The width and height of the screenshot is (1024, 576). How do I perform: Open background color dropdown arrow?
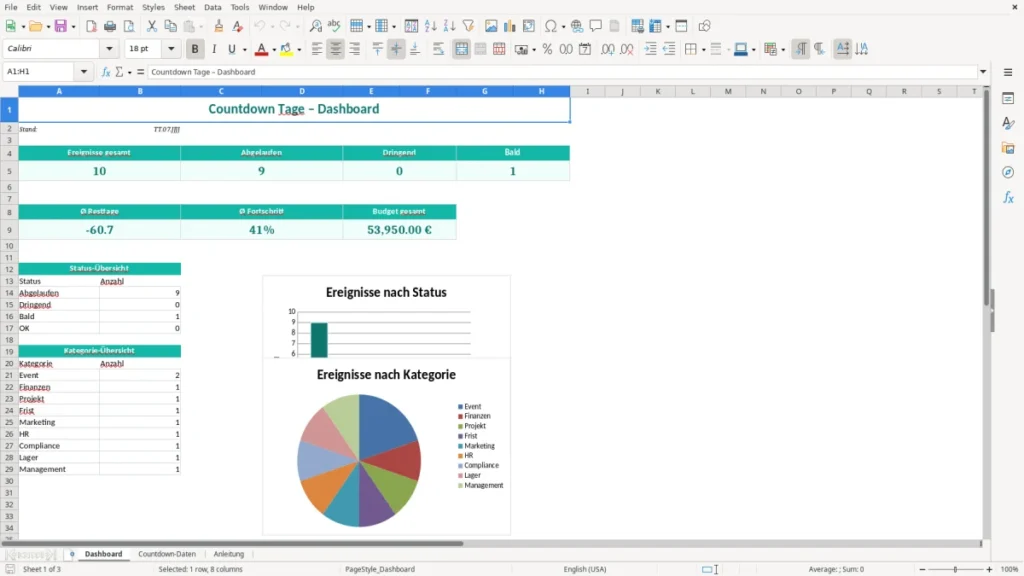click(299, 50)
